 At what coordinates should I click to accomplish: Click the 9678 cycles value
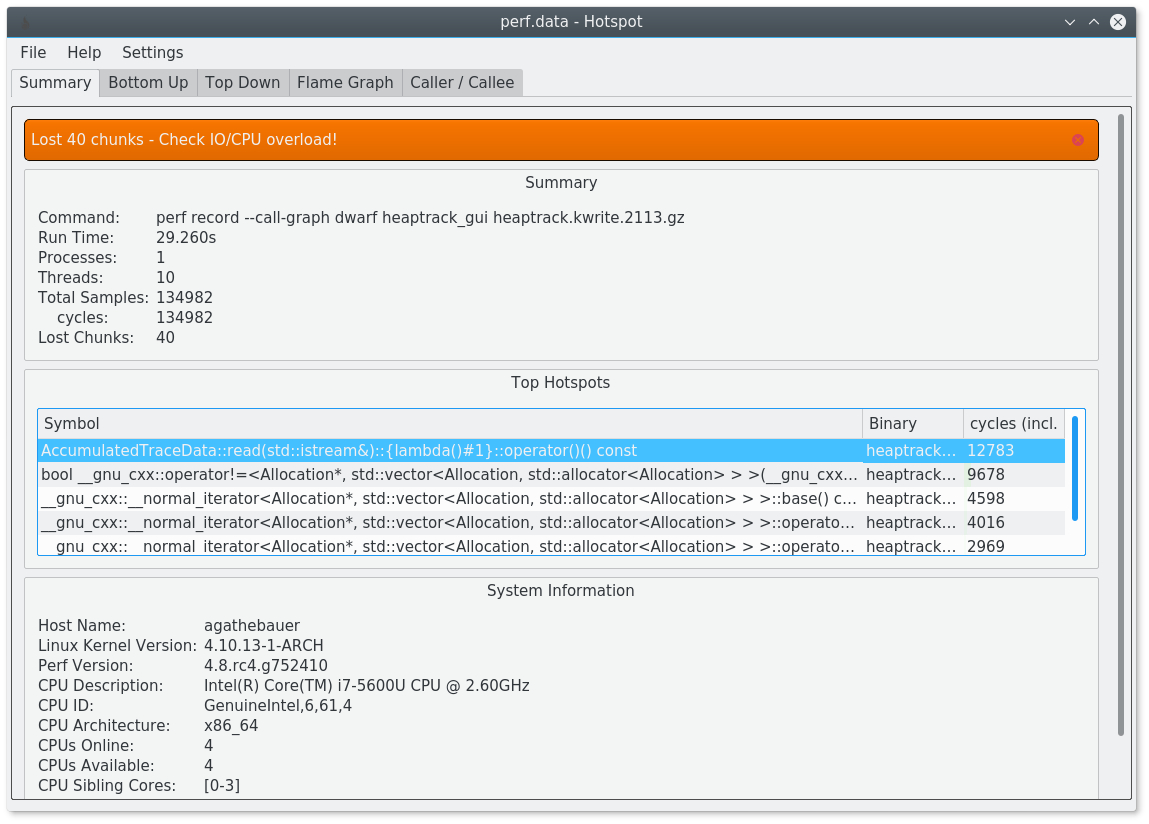coord(986,475)
